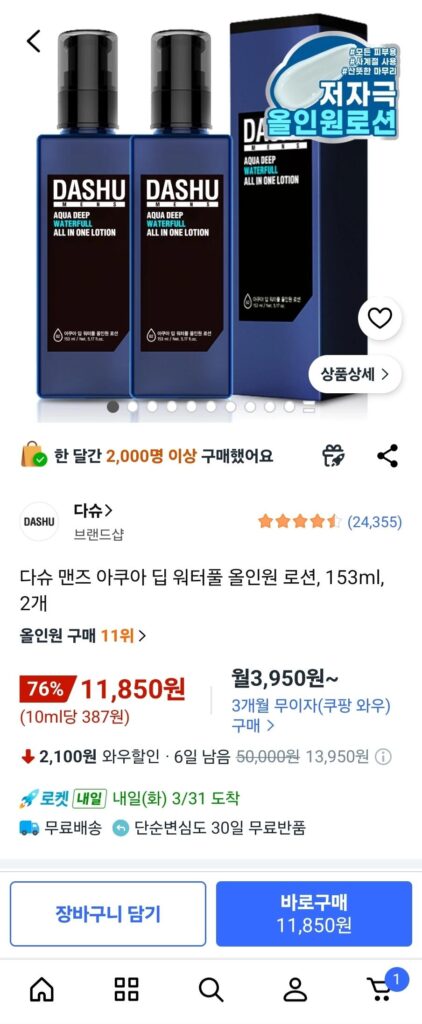Tap the gift icon

[334, 456]
